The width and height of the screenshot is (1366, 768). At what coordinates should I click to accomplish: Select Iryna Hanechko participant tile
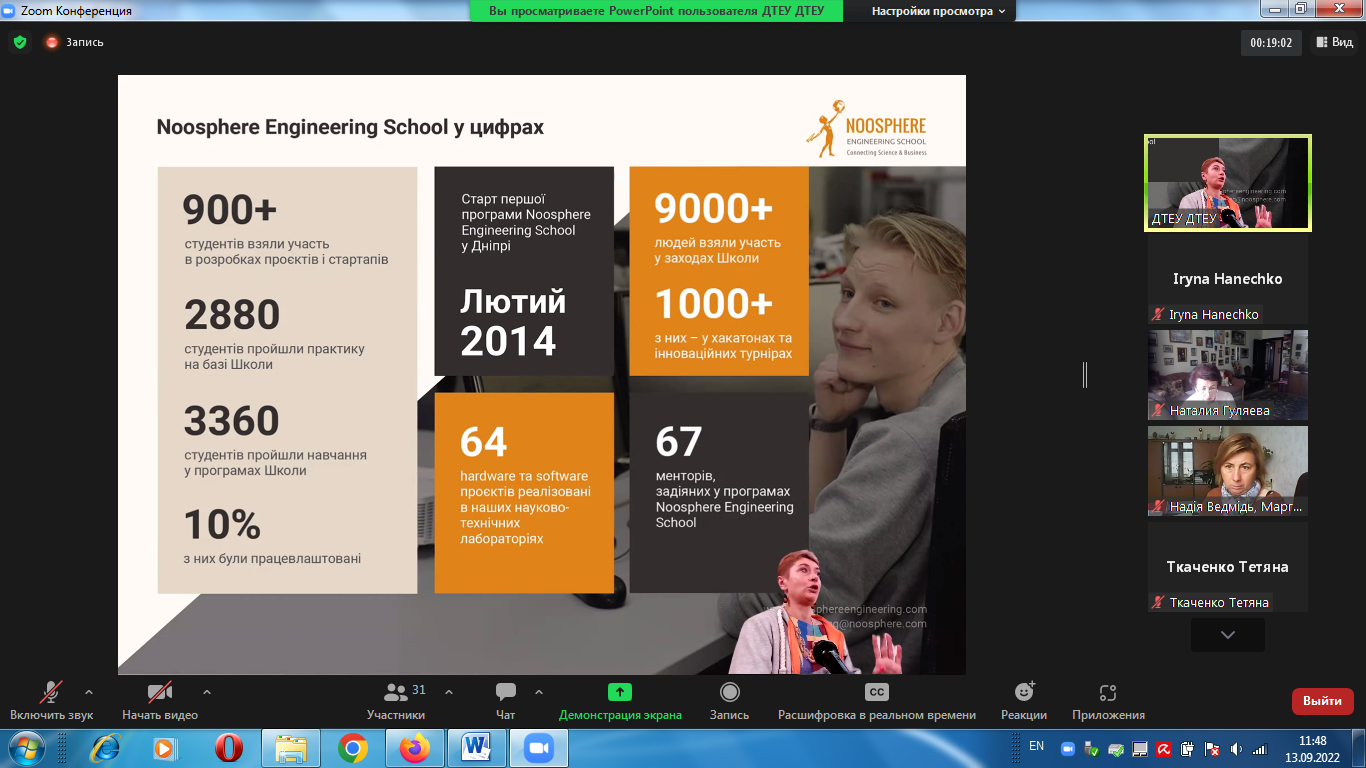[1228, 279]
